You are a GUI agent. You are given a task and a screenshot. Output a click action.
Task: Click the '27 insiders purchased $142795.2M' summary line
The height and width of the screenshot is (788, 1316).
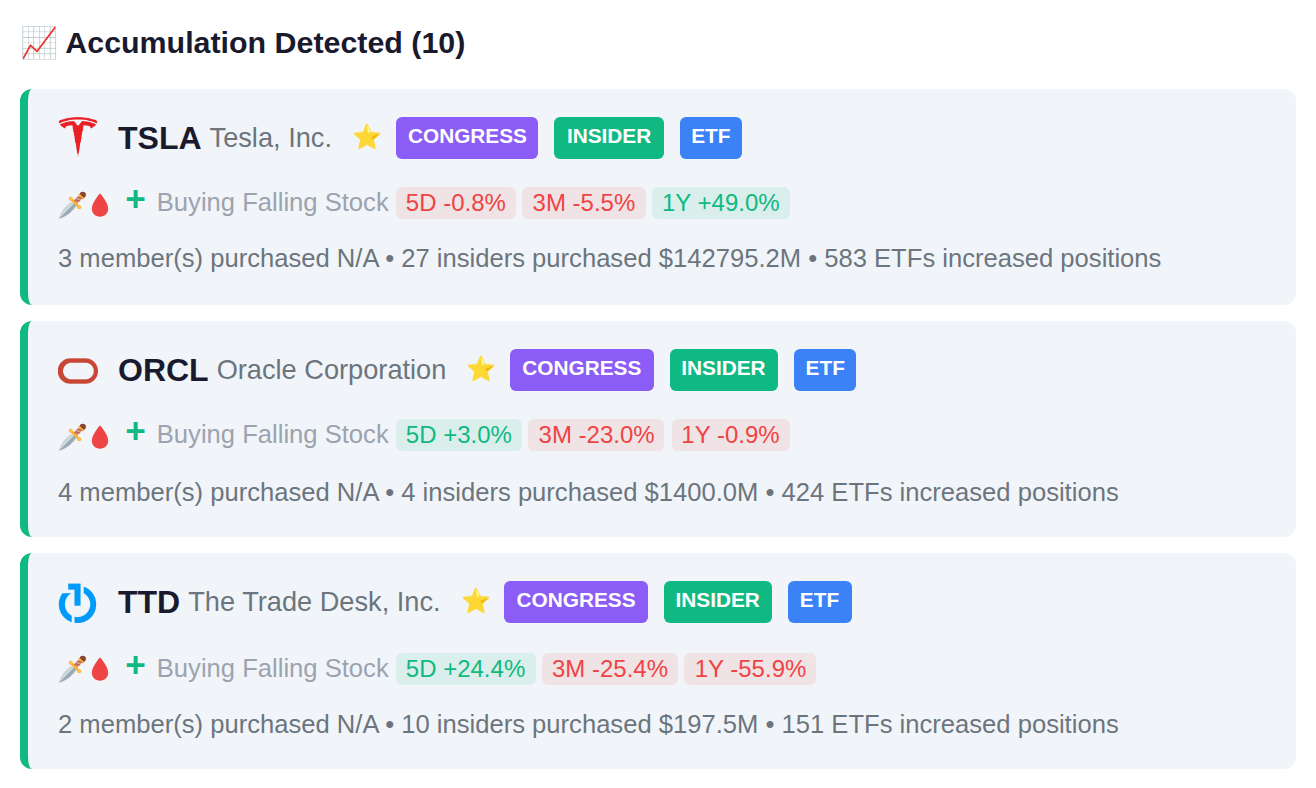601,259
